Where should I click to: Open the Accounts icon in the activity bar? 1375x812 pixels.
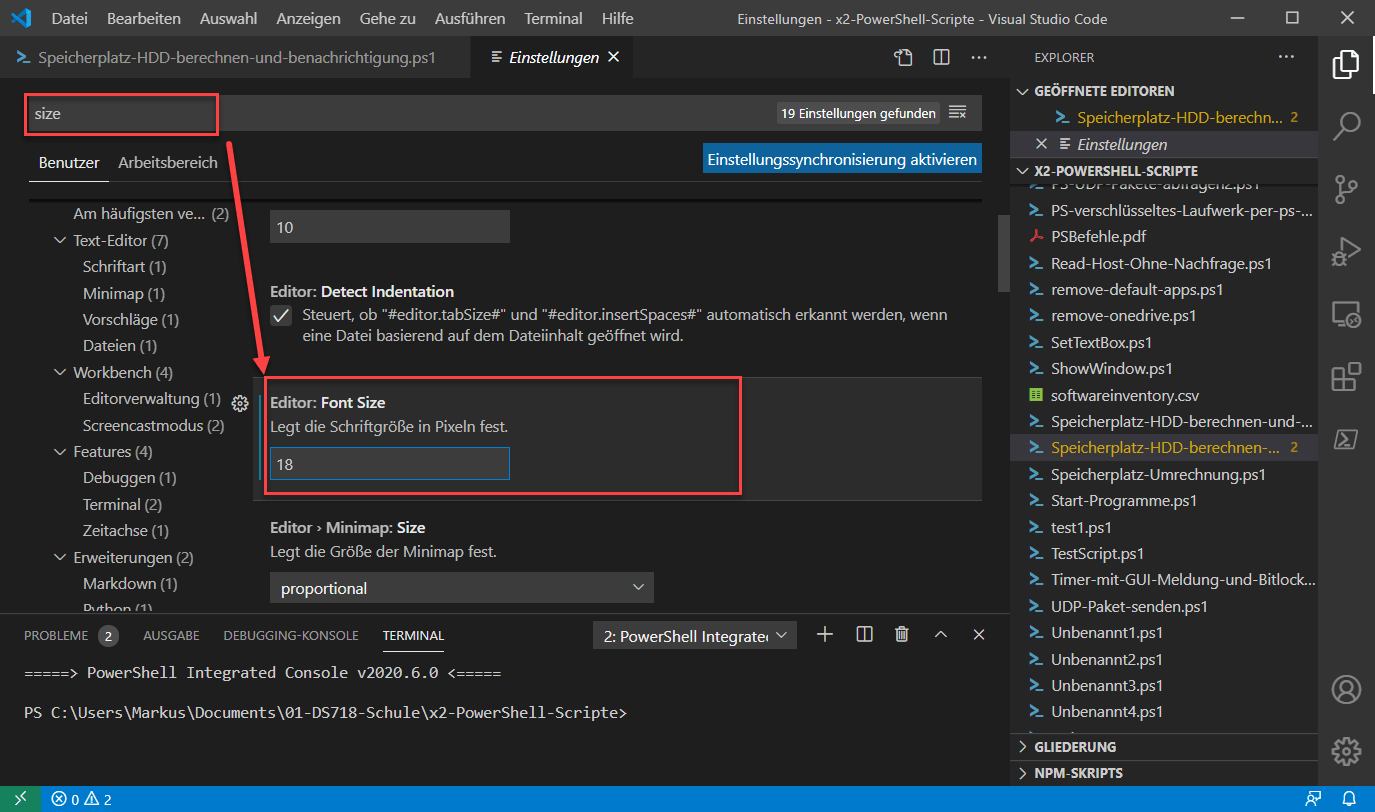pos(1347,689)
